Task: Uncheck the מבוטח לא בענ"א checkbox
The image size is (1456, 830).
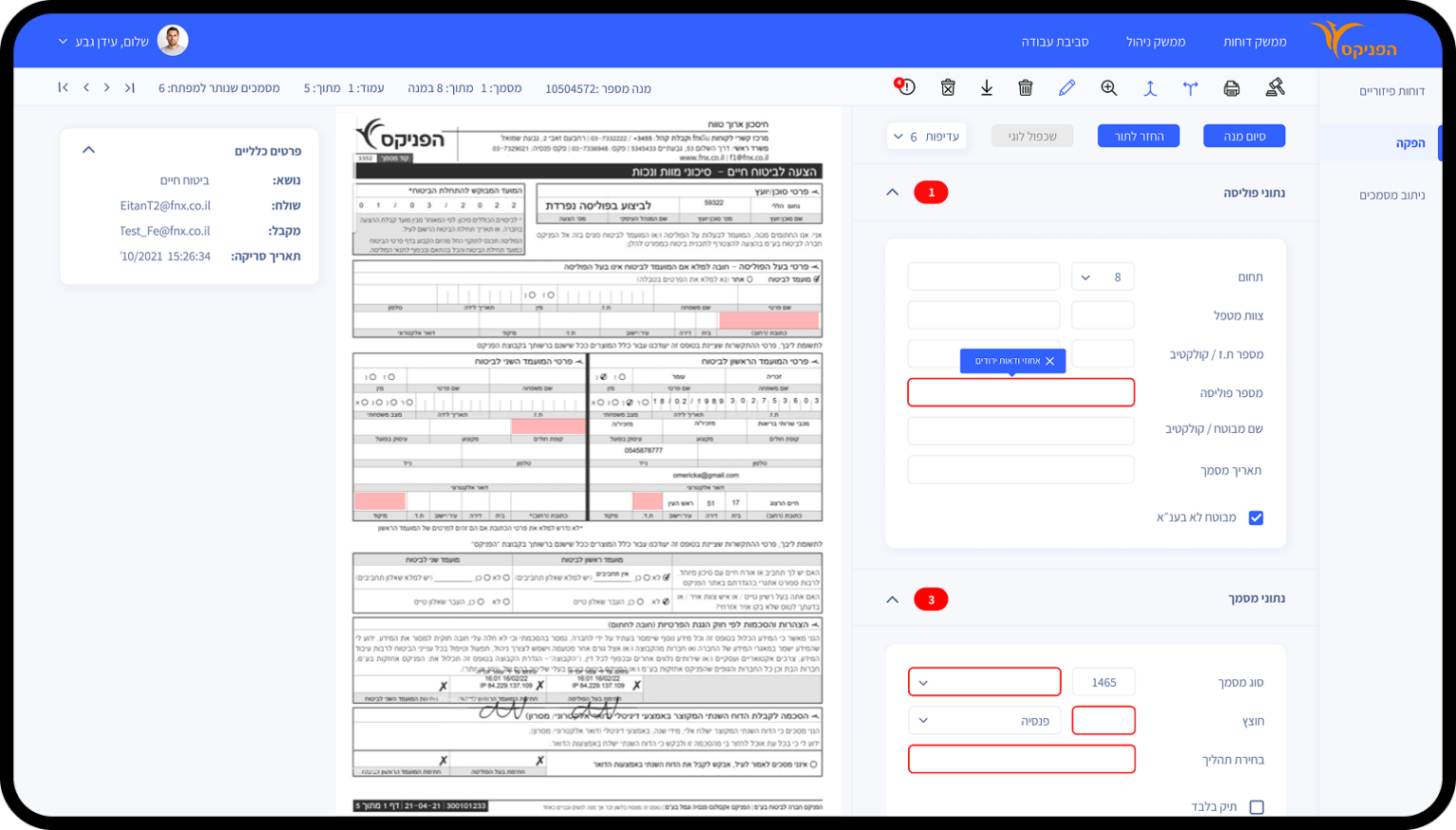Action: [1256, 518]
